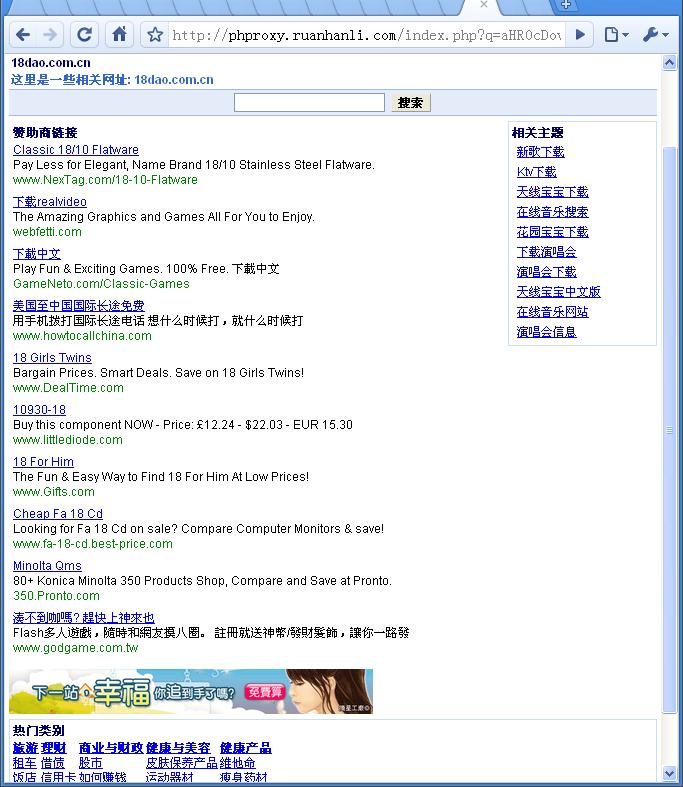Select the address bar URL field

click(367, 35)
